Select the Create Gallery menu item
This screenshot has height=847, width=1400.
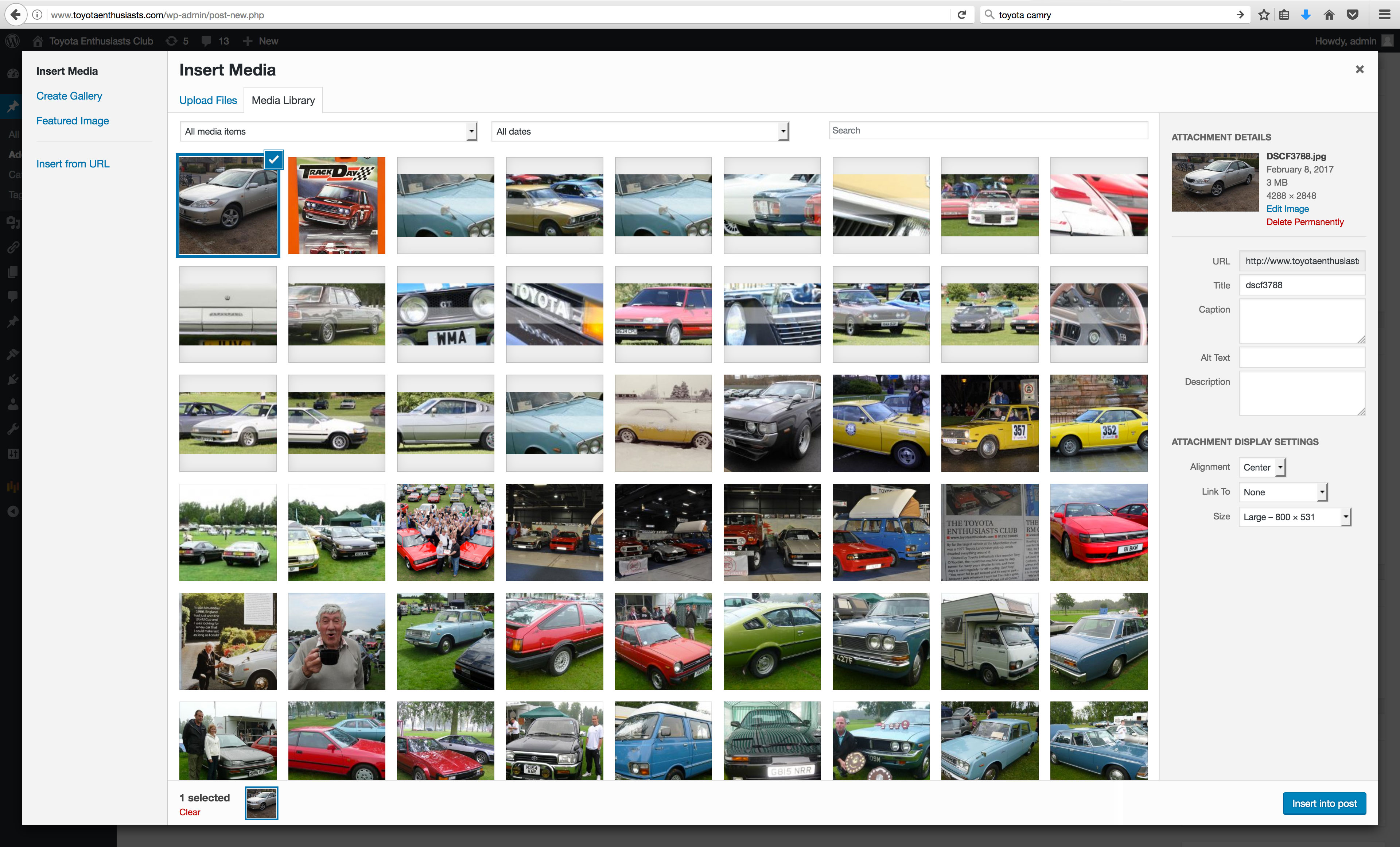(69, 96)
